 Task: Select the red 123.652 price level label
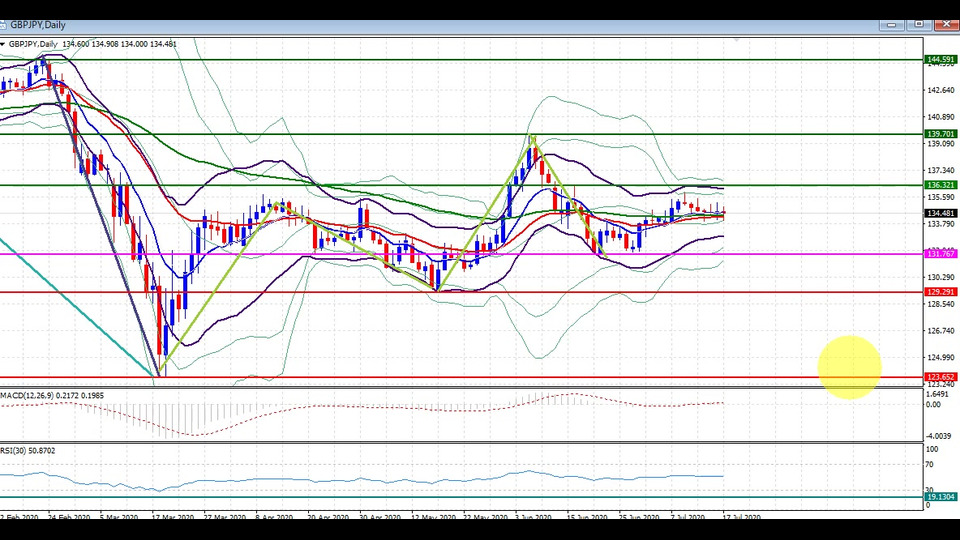click(940, 377)
